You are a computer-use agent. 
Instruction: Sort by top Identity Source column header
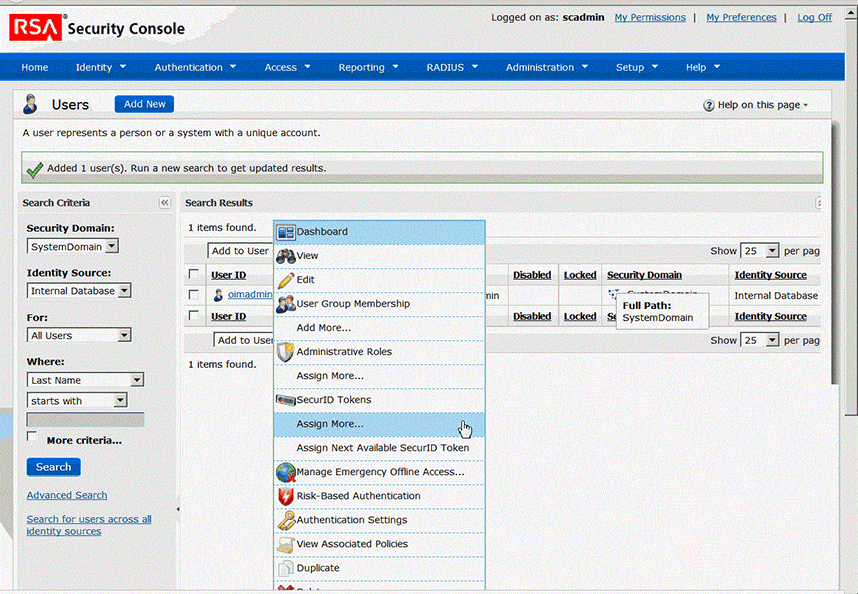click(x=770, y=275)
